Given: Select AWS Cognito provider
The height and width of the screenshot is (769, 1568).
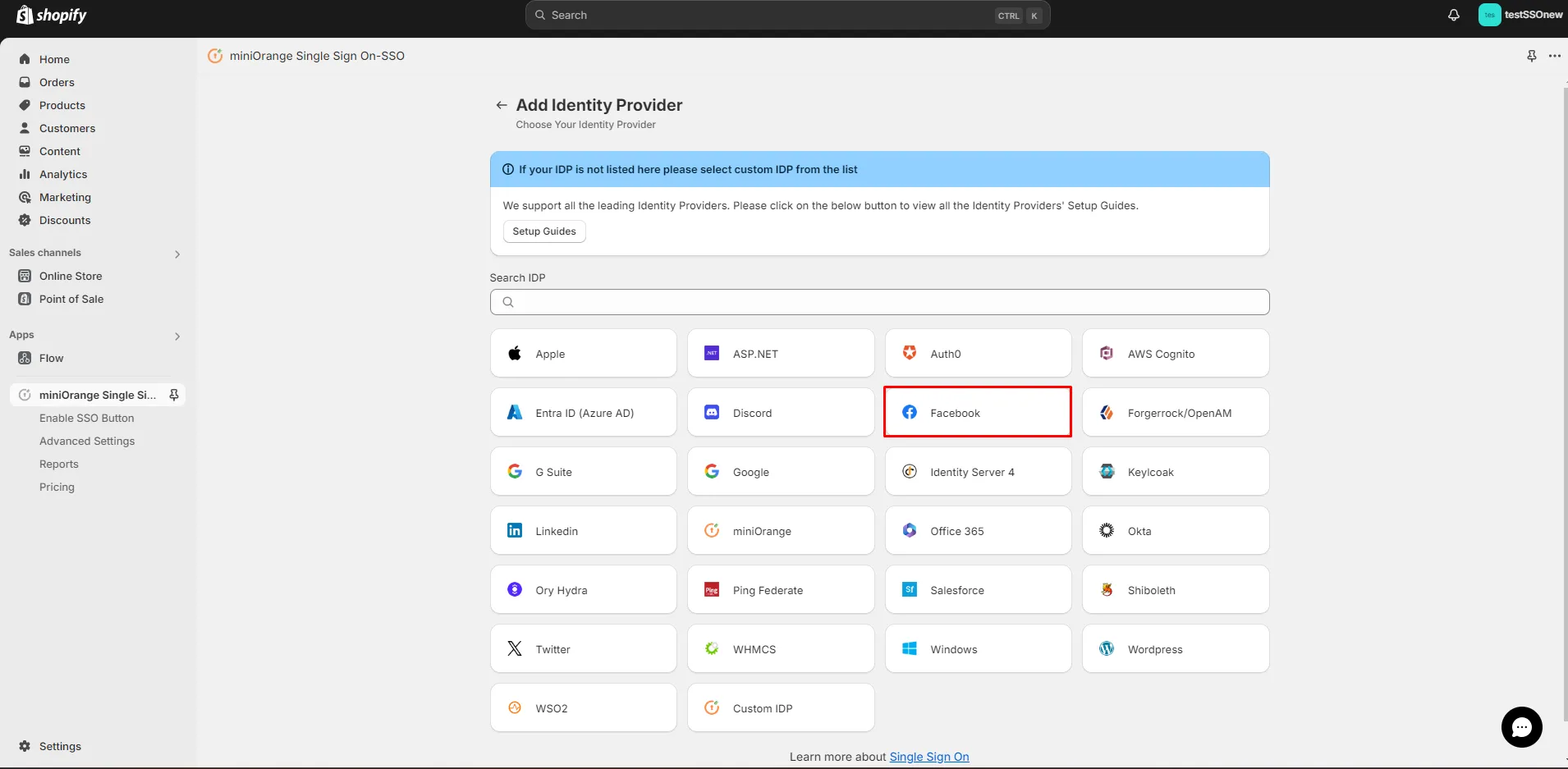Looking at the screenshot, I should click(1176, 354).
